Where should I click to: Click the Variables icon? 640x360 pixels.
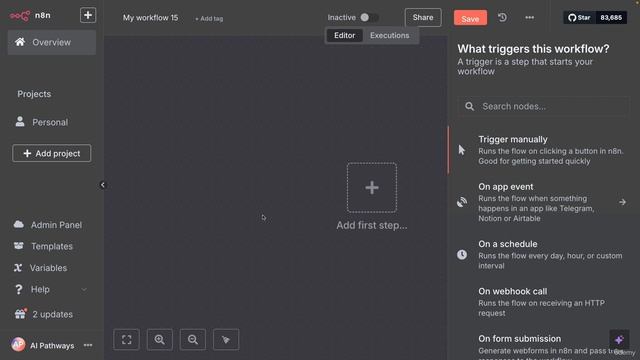point(18,268)
